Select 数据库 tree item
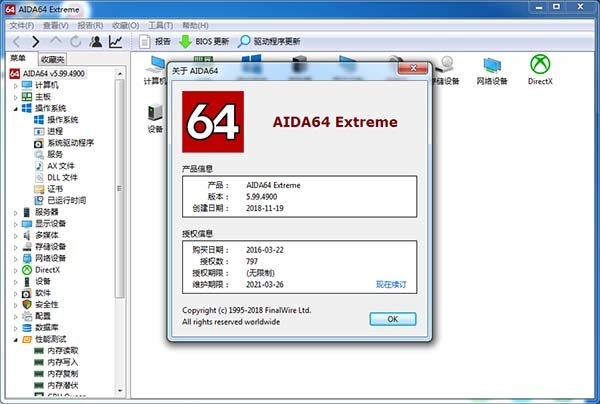The image size is (600, 404). pos(40,327)
